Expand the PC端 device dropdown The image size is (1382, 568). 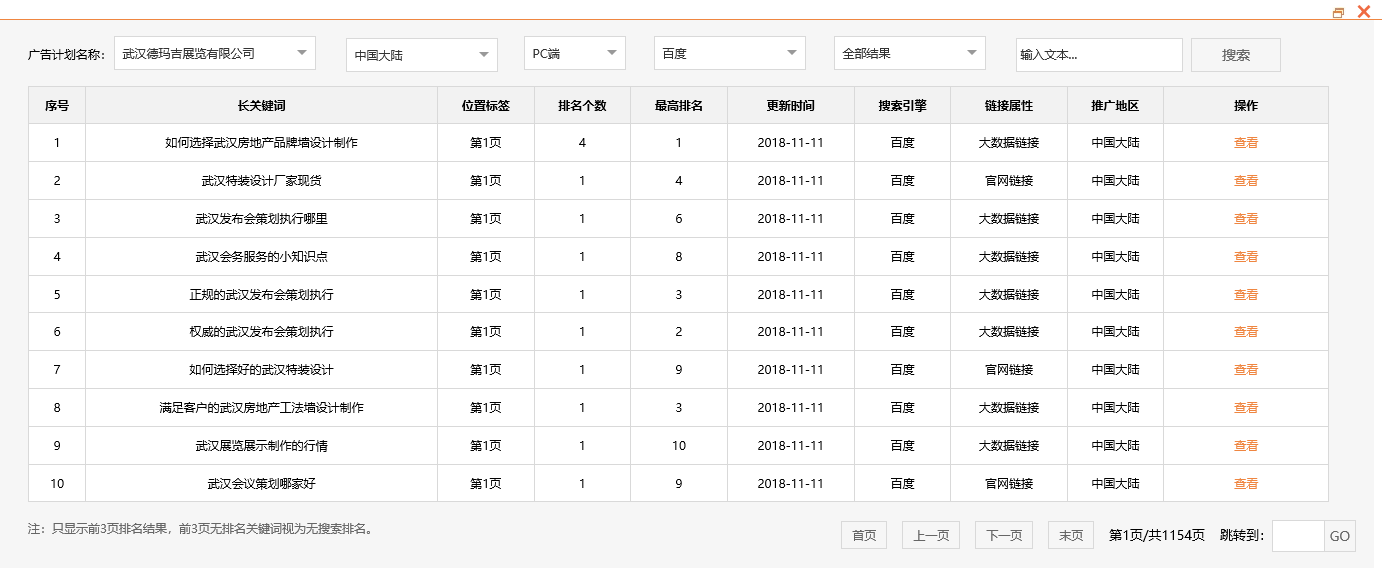[575, 53]
